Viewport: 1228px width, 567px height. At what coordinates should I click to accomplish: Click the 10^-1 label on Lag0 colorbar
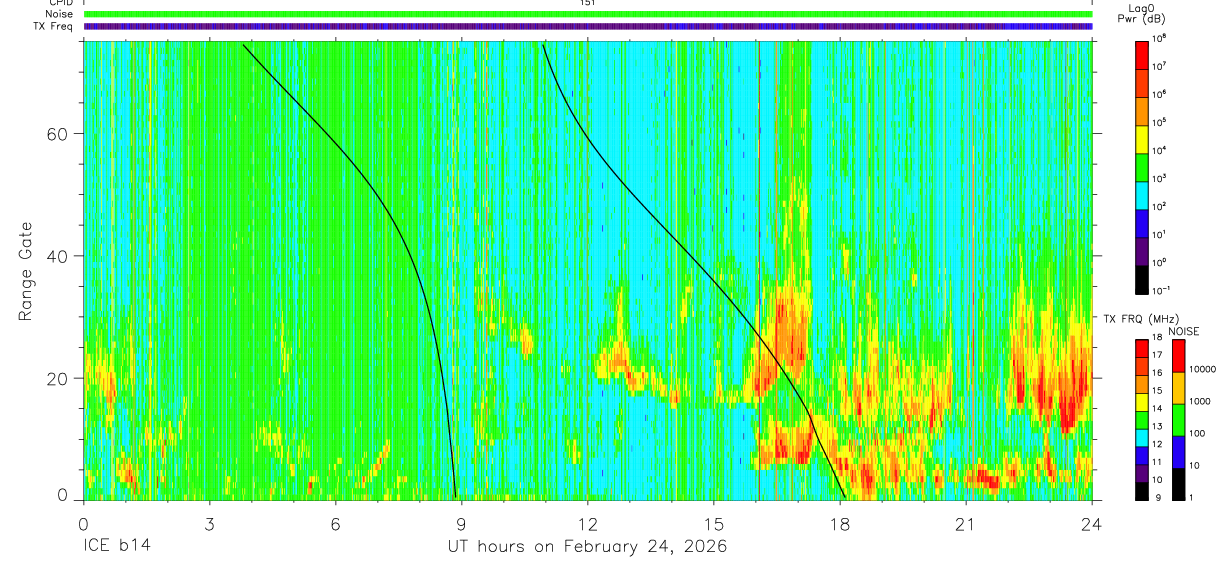click(1162, 290)
